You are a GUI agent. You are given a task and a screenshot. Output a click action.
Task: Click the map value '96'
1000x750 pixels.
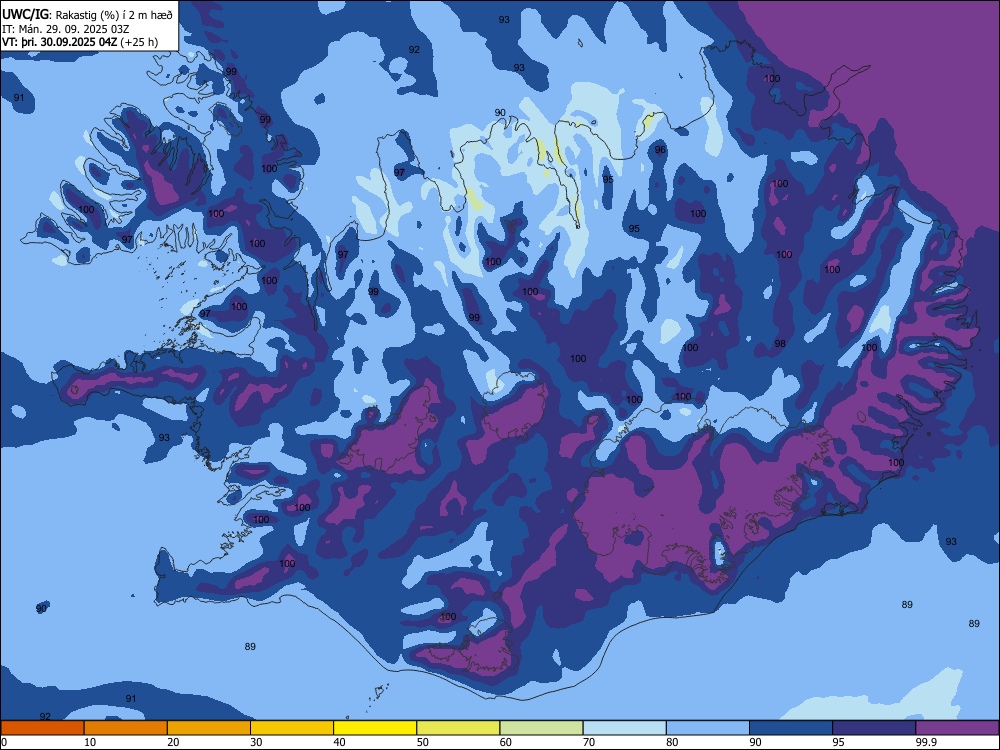(x=660, y=150)
